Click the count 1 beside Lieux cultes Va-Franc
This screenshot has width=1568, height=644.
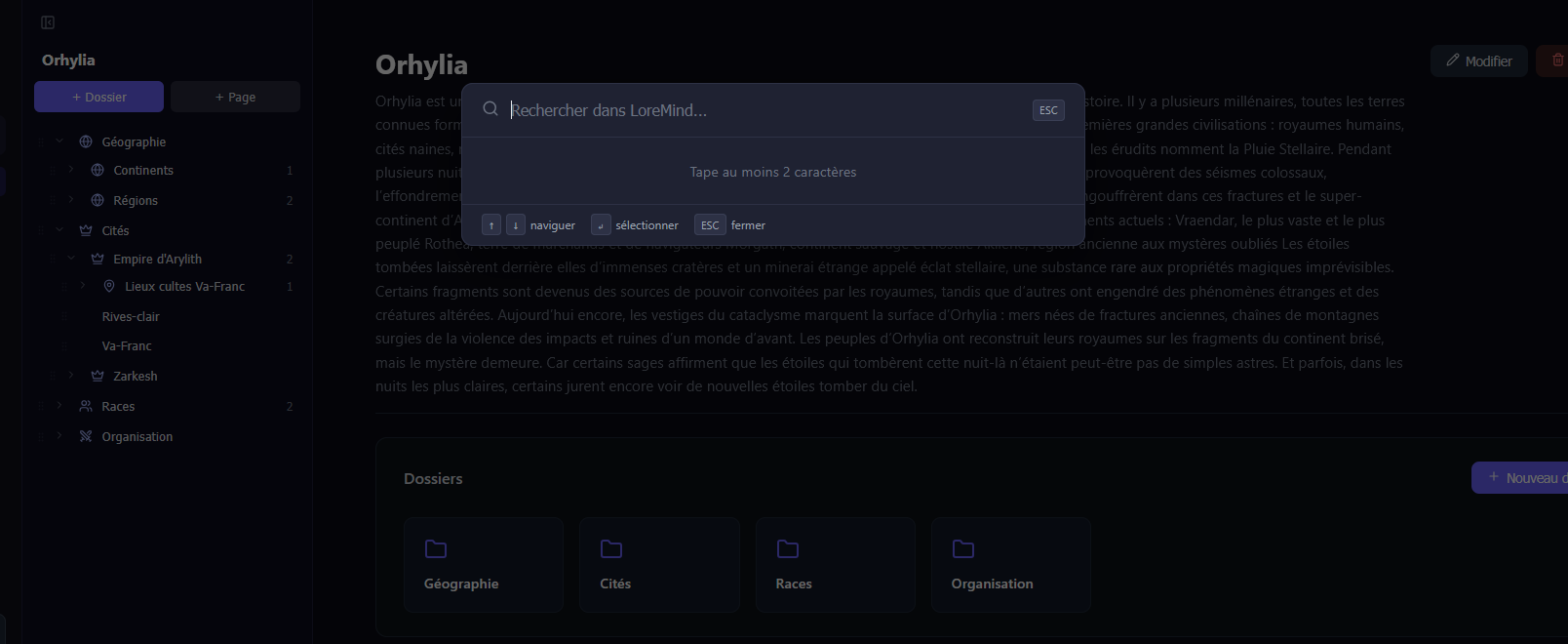[x=290, y=286]
